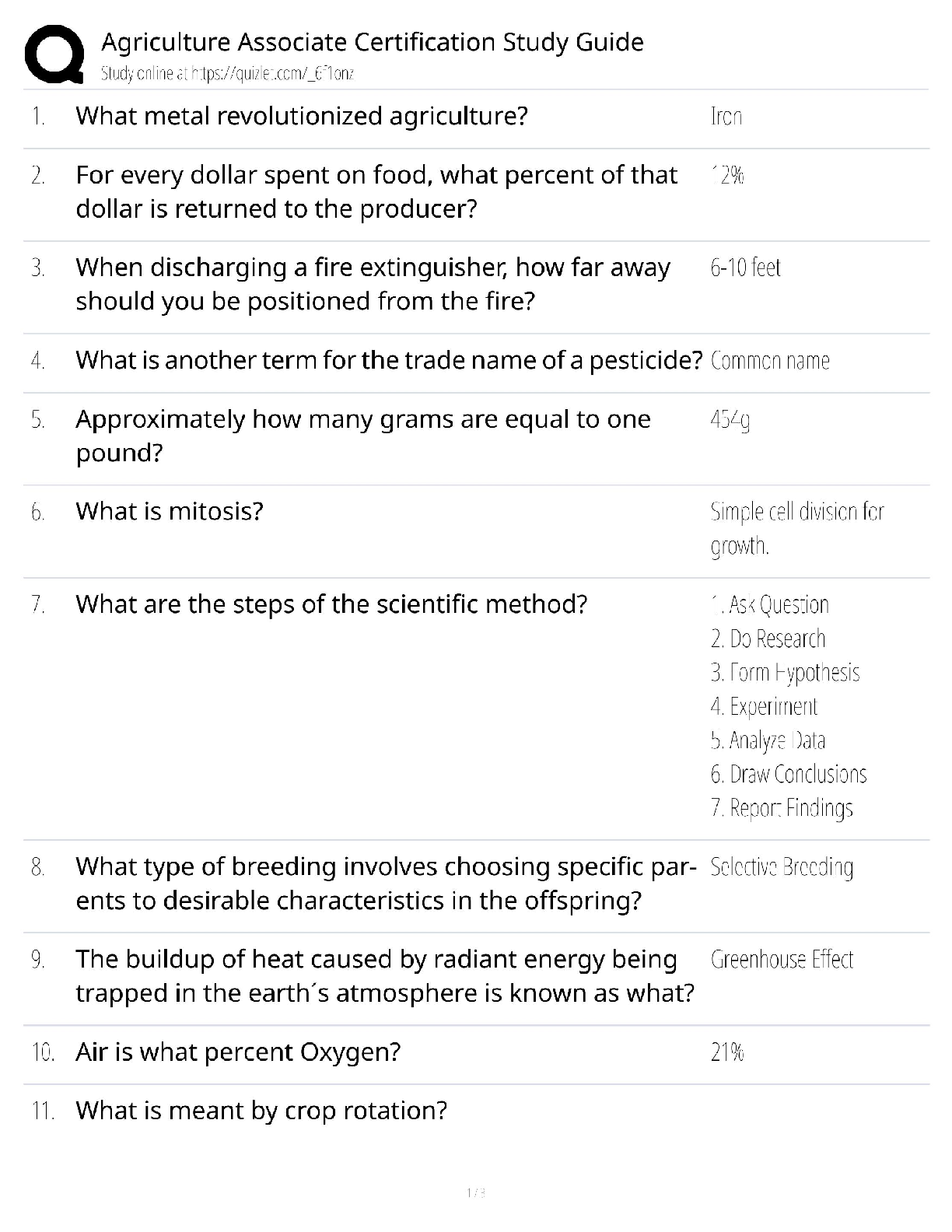Select the 'Air is what percent Oxygen?' question

click(x=237, y=1052)
